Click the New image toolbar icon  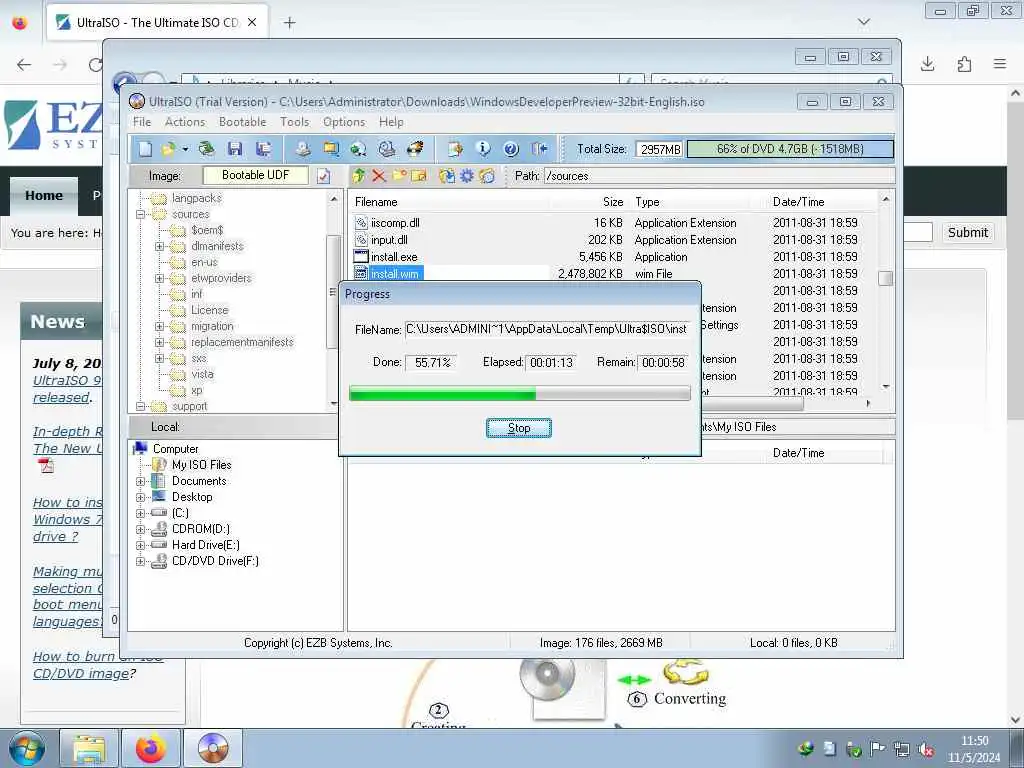coord(145,149)
